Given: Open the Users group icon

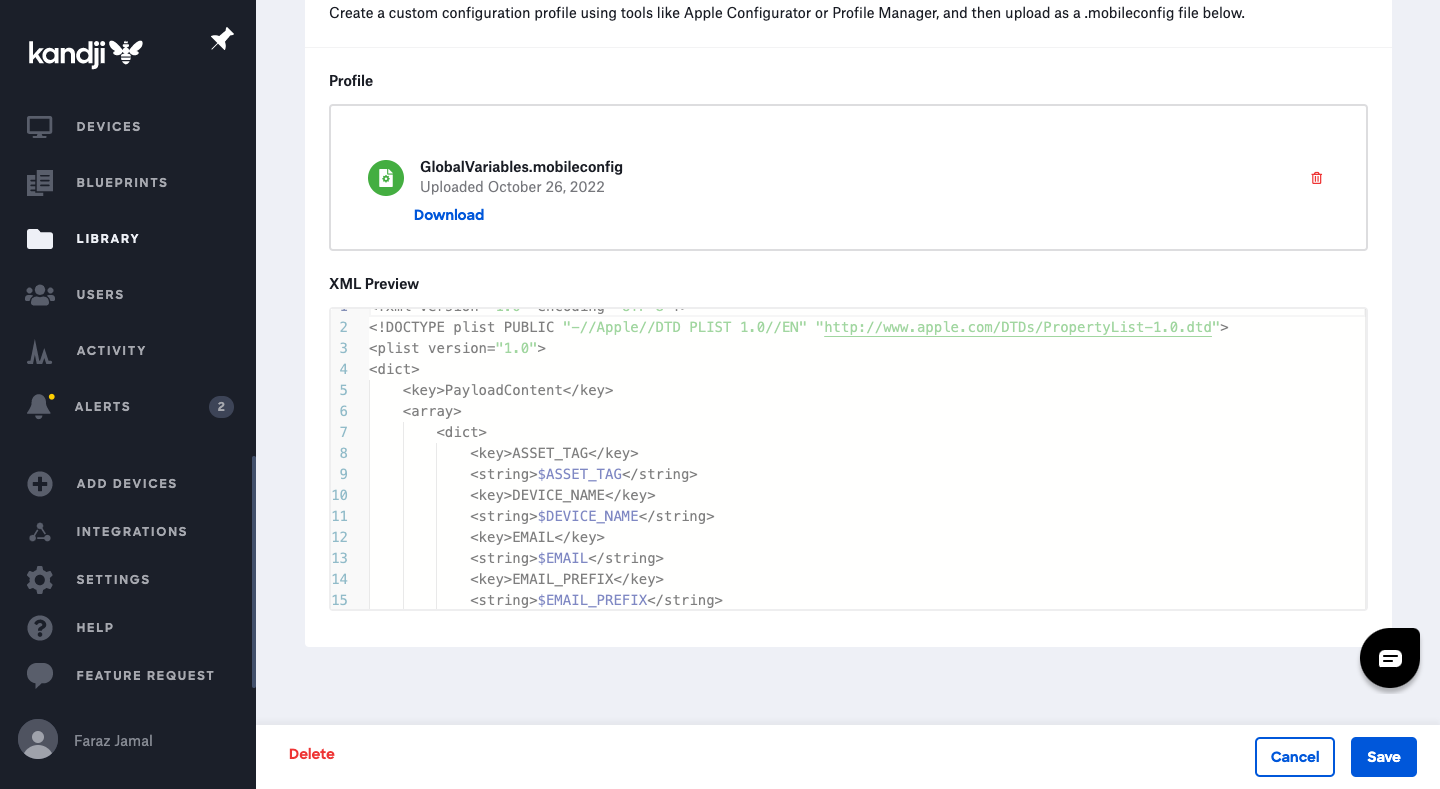Looking at the screenshot, I should pos(40,295).
